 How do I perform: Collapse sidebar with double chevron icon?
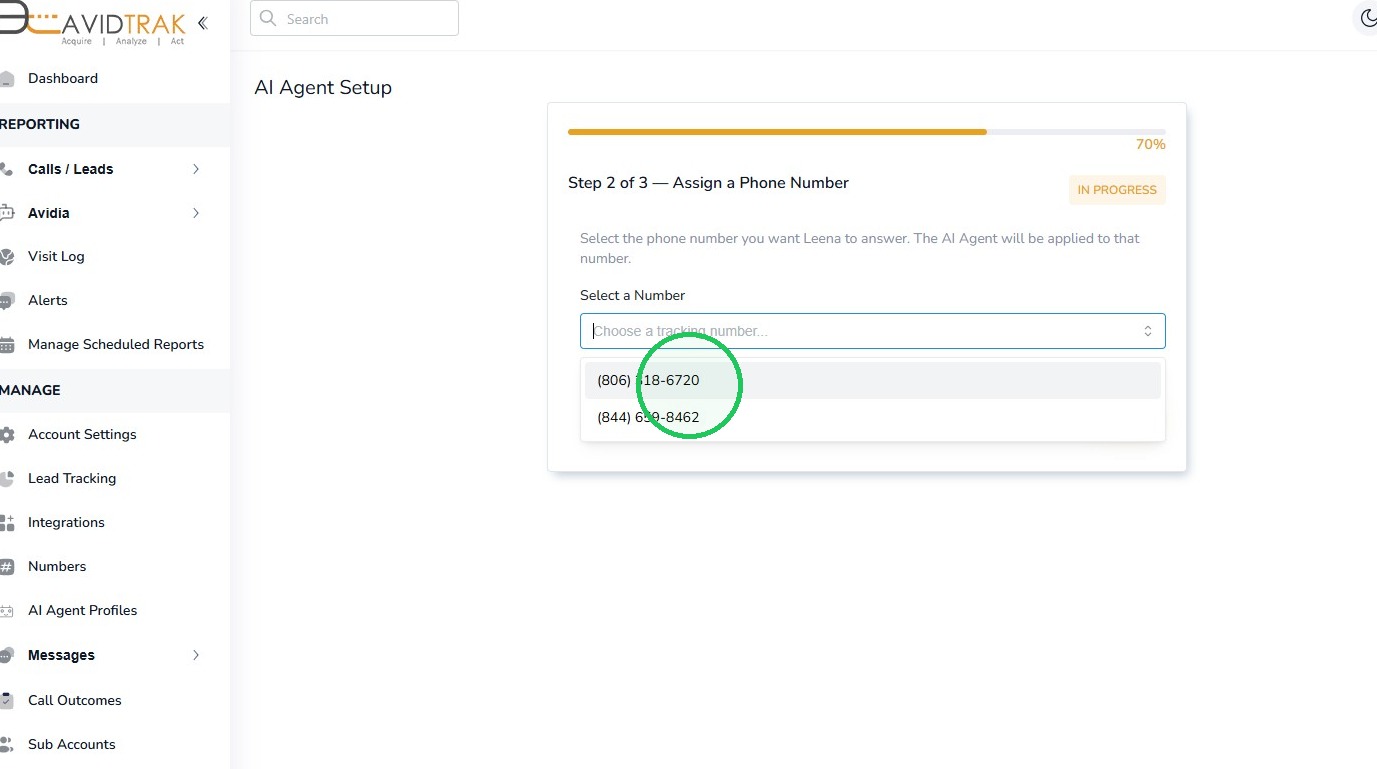pyautogui.click(x=203, y=23)
